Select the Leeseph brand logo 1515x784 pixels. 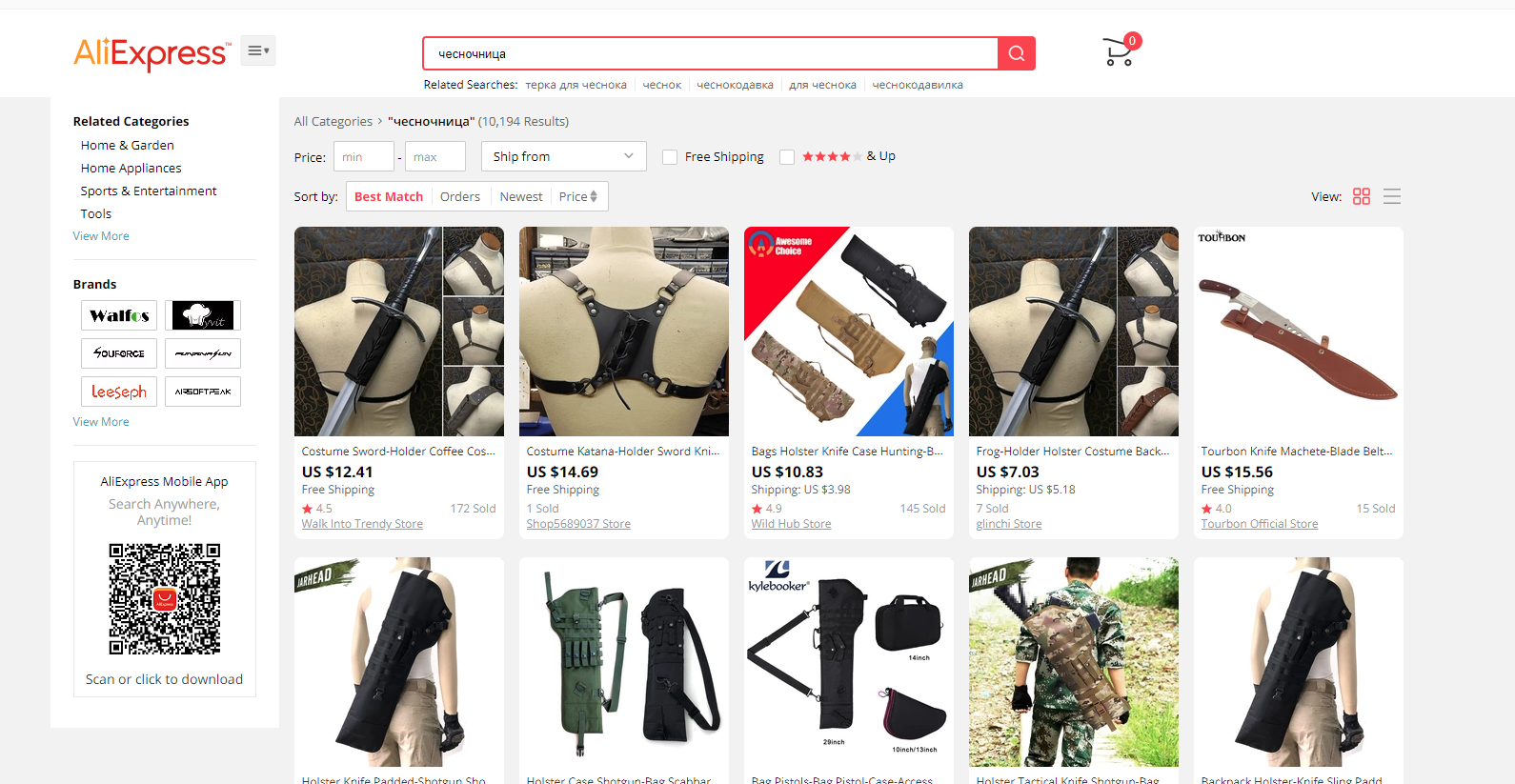[x=119, y=392]
